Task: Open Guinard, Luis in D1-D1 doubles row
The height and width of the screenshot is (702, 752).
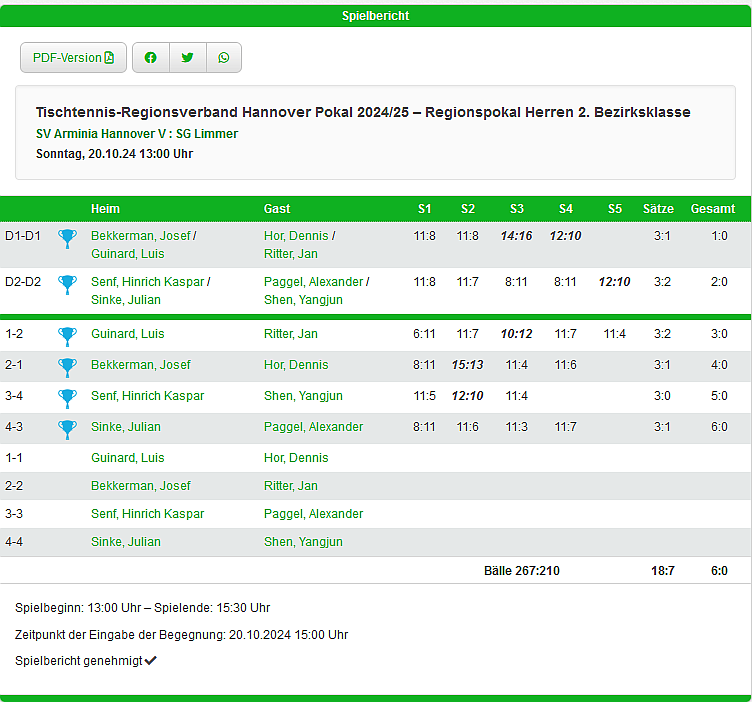Action: point(128,254)
